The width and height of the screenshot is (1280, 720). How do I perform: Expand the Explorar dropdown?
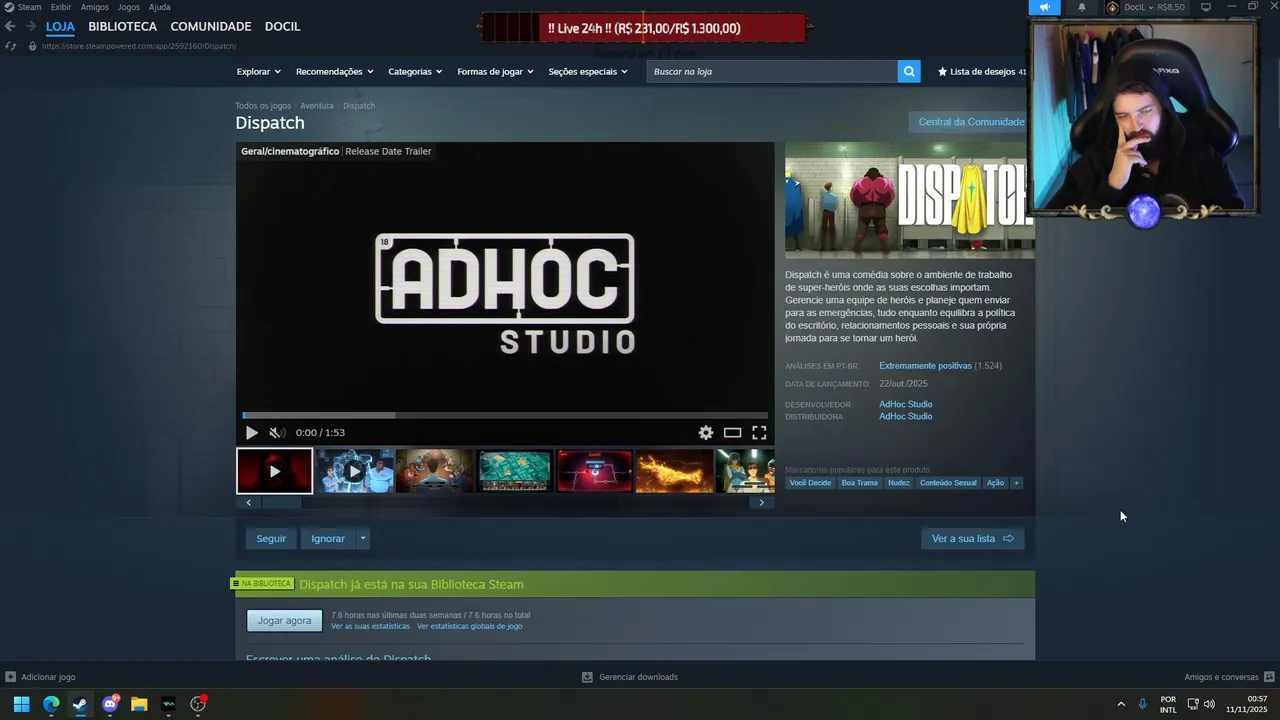coord(259,71)
